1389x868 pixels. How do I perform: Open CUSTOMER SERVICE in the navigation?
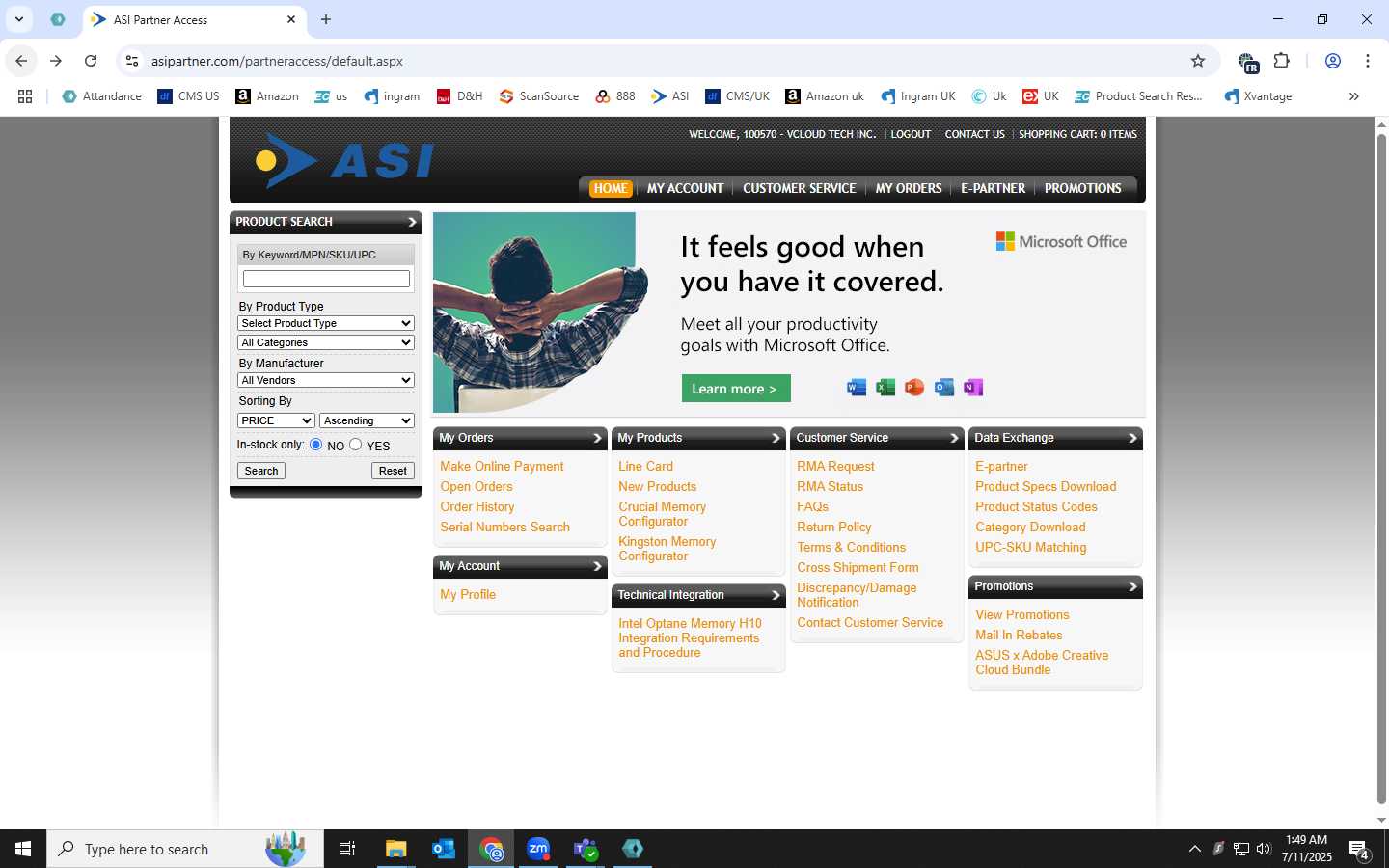coord(800,188)
